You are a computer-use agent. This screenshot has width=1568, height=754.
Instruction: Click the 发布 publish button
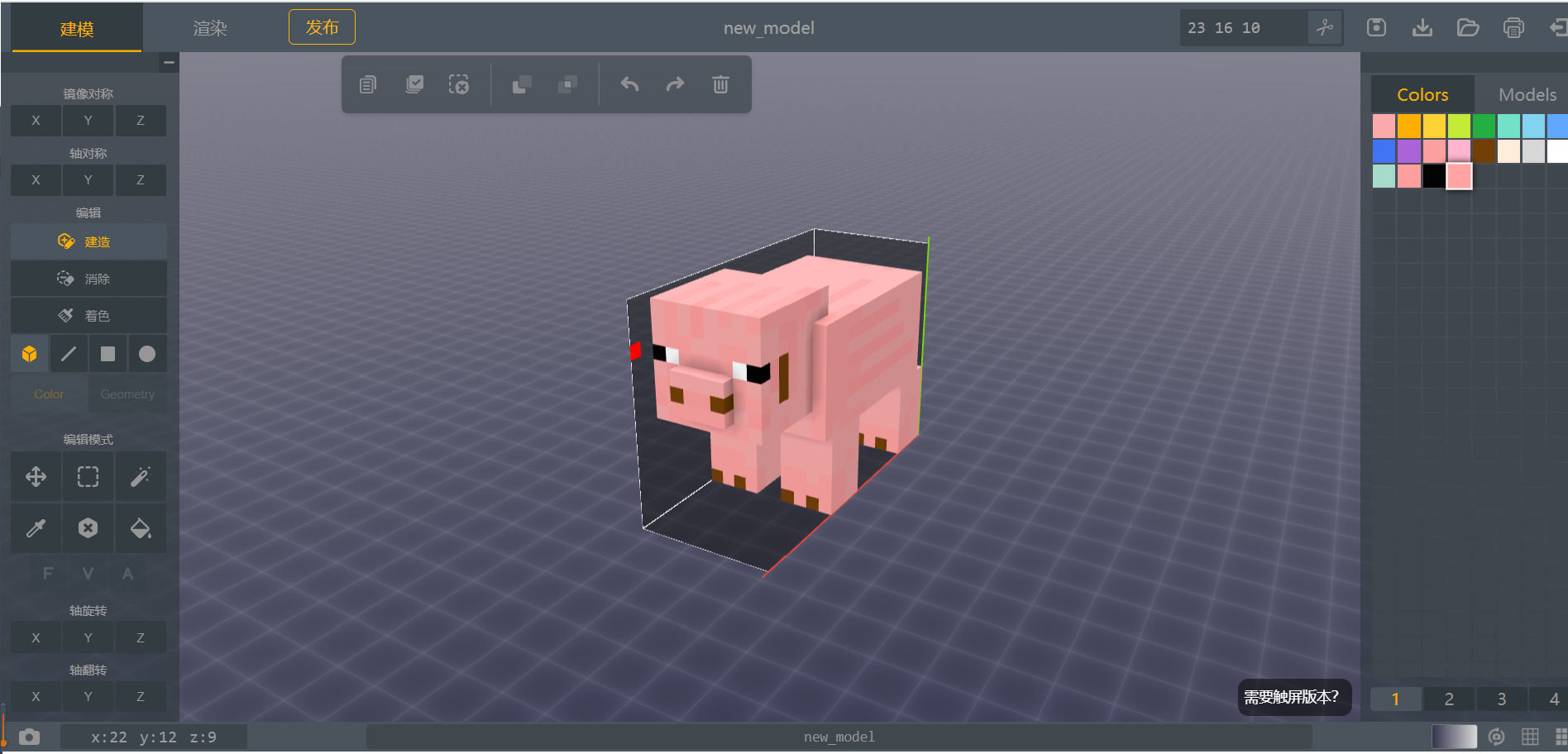click(322, 27)
